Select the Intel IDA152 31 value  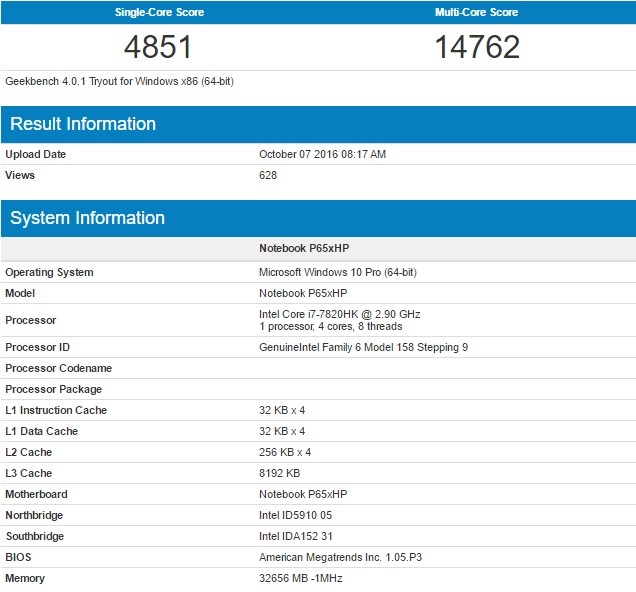[x=296, y=536]
